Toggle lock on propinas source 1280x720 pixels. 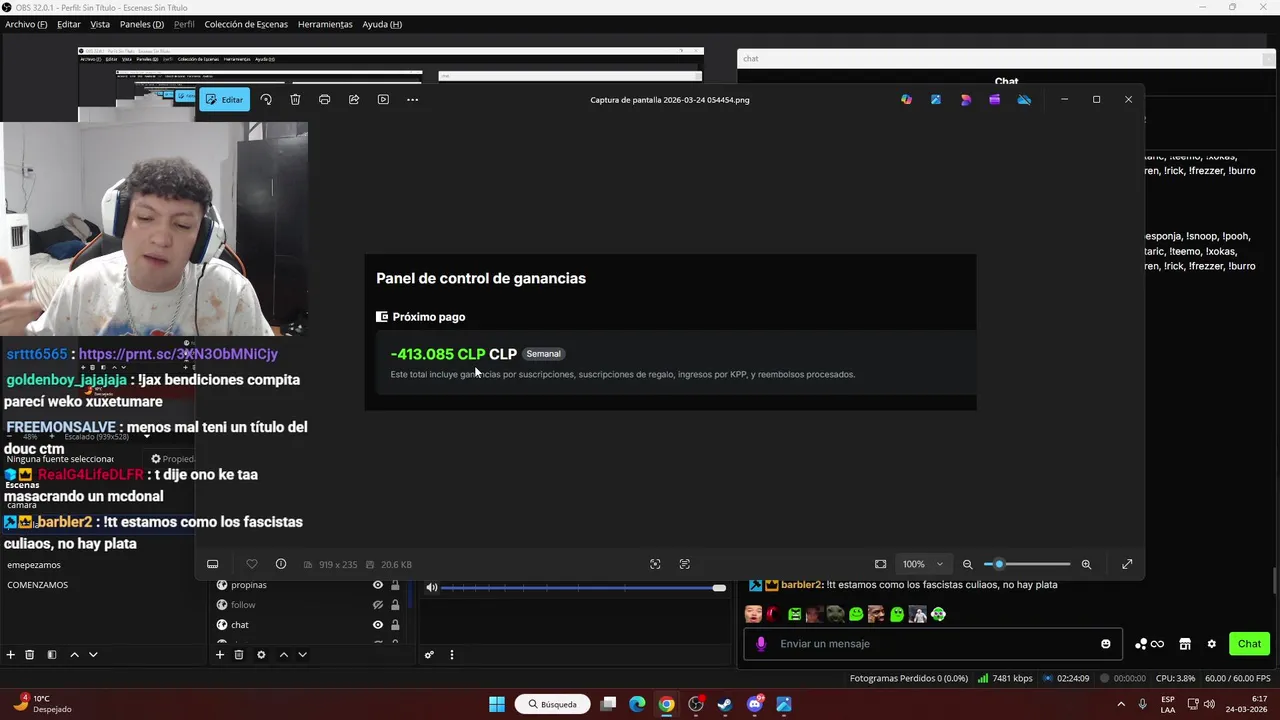point(395,585)
